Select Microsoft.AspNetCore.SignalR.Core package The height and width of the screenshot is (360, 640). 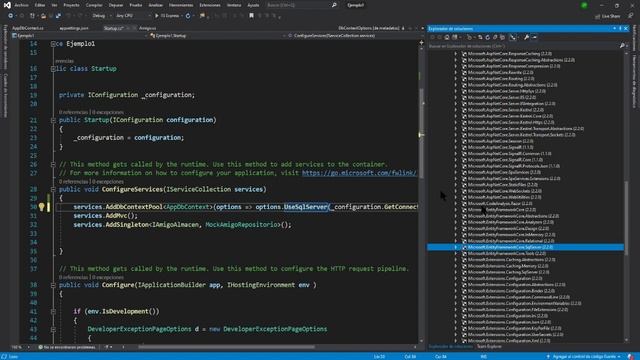[505, 160]
